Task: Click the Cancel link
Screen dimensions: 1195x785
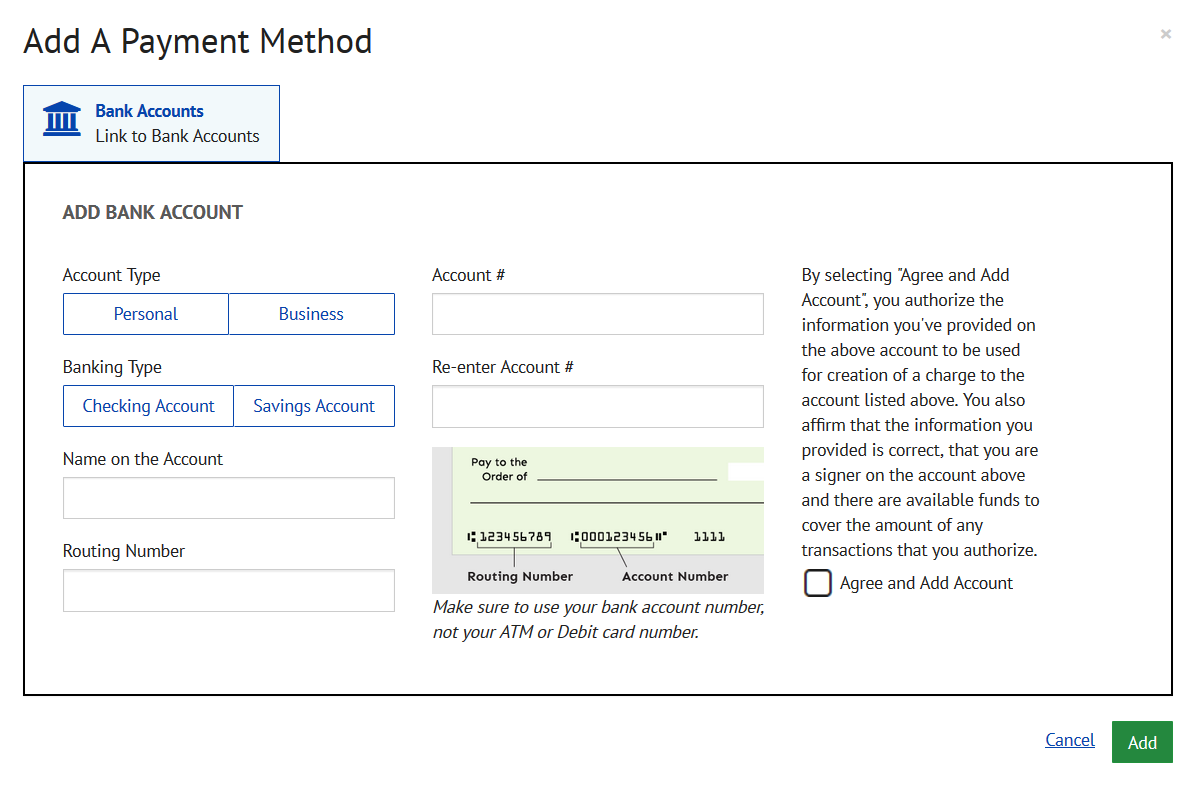Action: coord(1070,740)
